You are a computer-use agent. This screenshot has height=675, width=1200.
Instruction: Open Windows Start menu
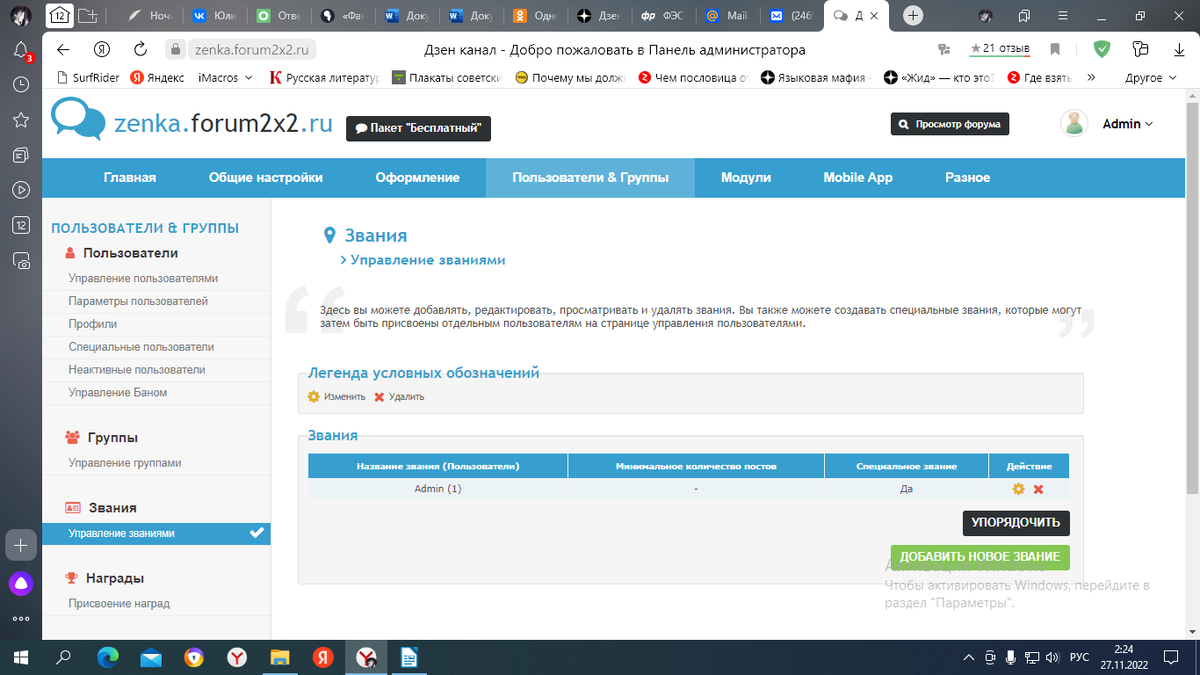click(21, 657)
